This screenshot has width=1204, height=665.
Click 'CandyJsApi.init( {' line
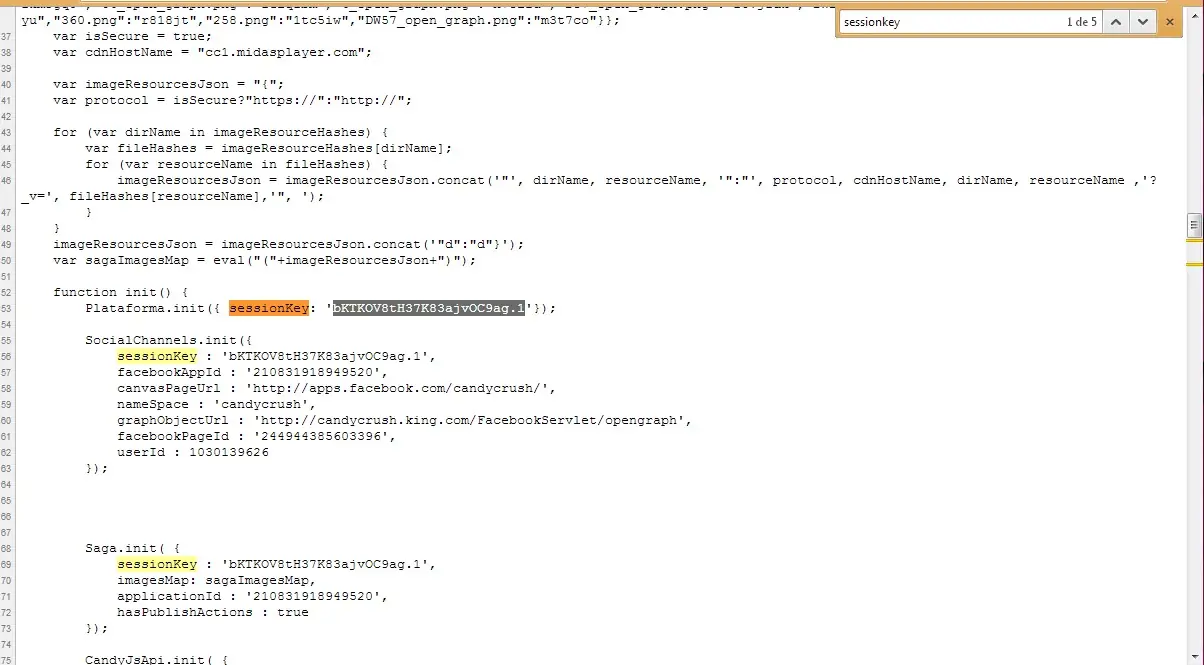tap(157, 660)
